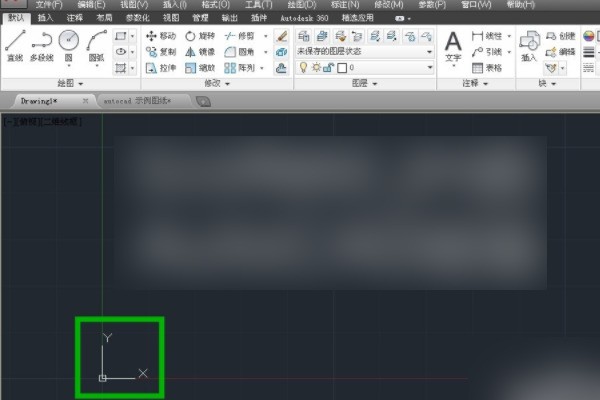Switch to the 输出 ribbon tab
This screenshot has width=600, height=400.
tap(229, 18)
